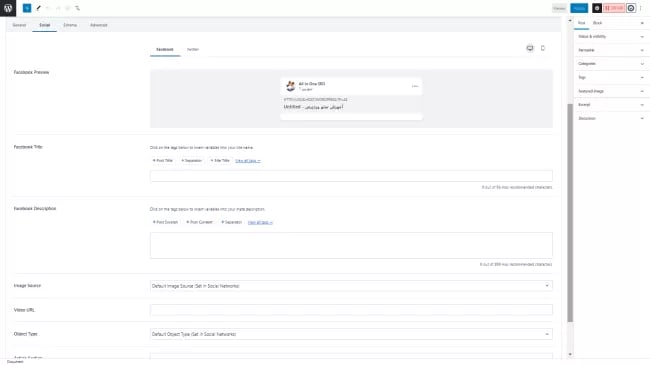Toggle the blue block inserter button
Image resolution: width=650 pixels, height=365 pixels.
point(27,8)
